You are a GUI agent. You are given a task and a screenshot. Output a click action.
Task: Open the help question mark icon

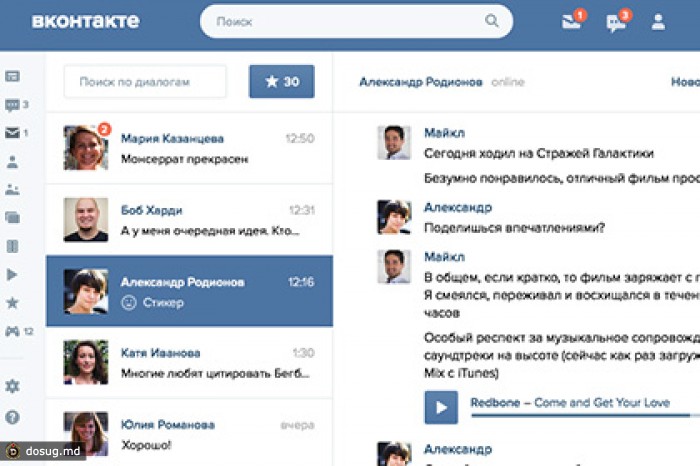point(12,417)
